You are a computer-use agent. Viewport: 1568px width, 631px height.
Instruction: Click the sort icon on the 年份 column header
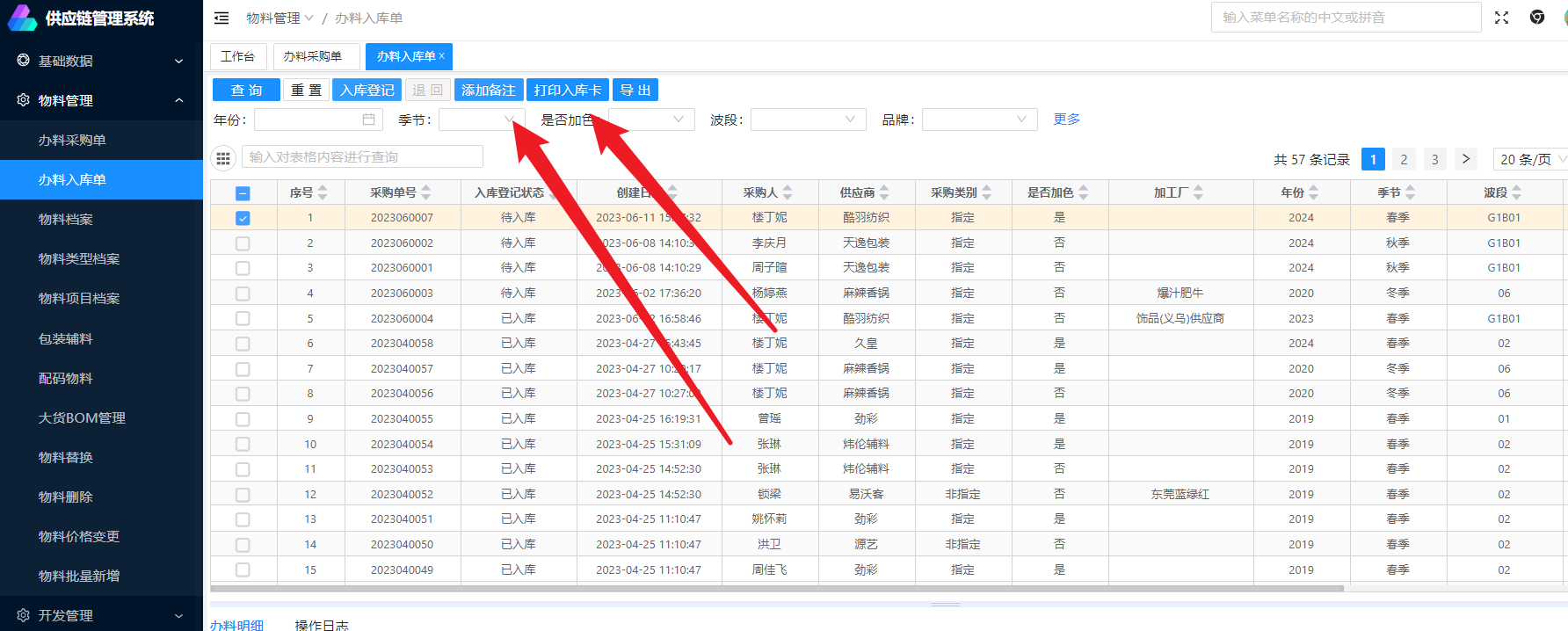point(1313,192)
